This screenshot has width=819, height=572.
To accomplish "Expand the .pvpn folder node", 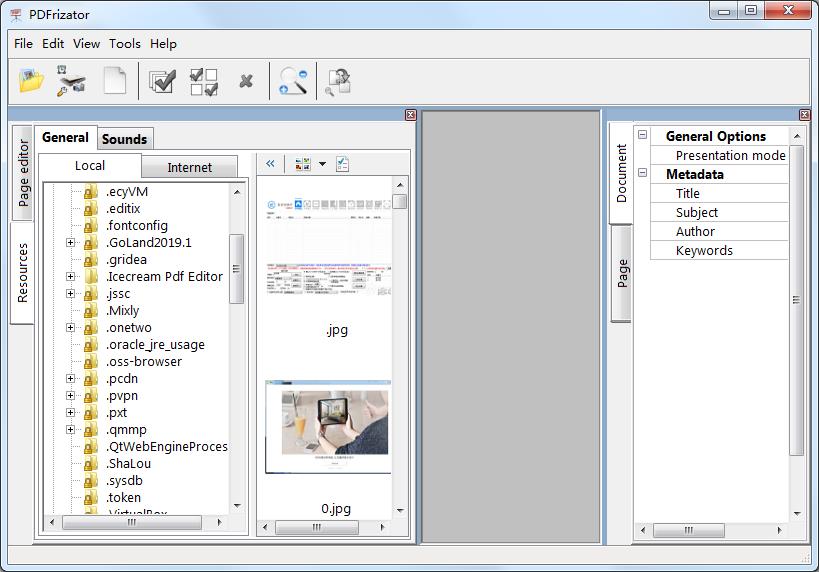I will [x=70, y=395].
